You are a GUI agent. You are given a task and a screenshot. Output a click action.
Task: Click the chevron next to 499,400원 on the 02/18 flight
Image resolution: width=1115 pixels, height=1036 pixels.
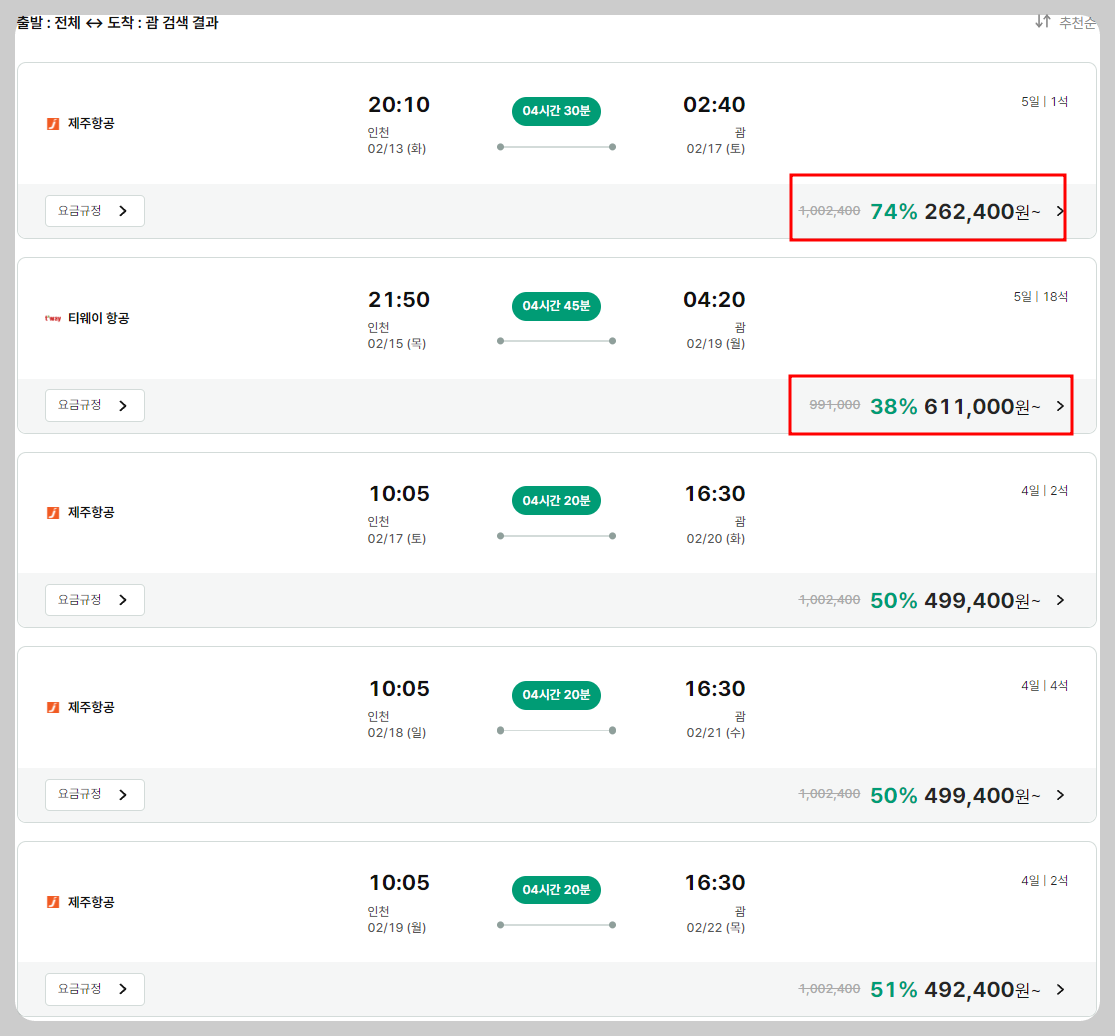pos(1060,795)
